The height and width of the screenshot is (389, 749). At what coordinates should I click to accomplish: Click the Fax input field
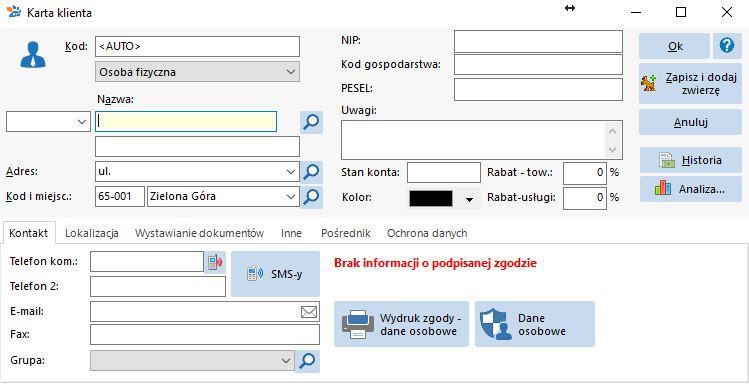point(205,335)
